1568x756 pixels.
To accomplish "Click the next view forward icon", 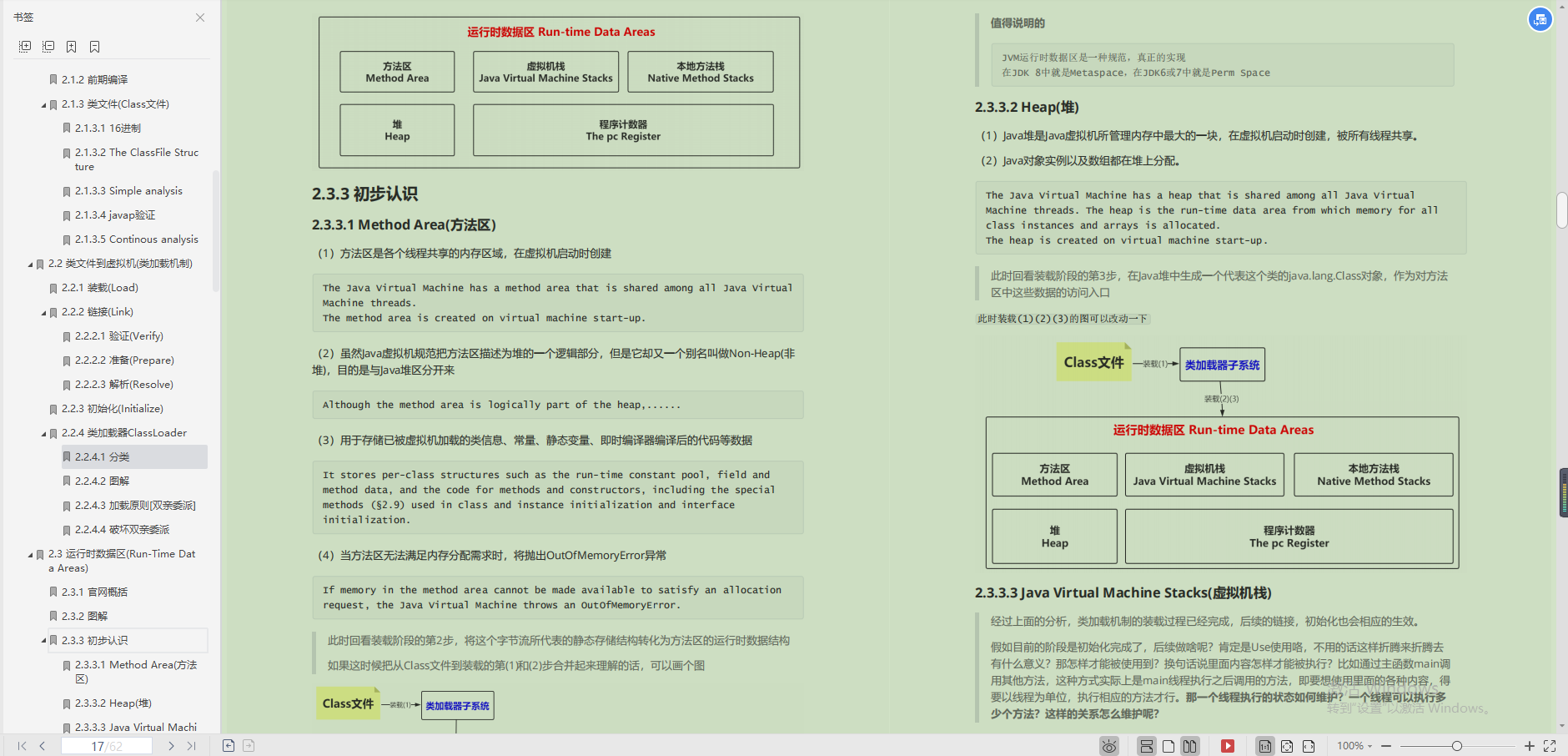I will [249, 746].
